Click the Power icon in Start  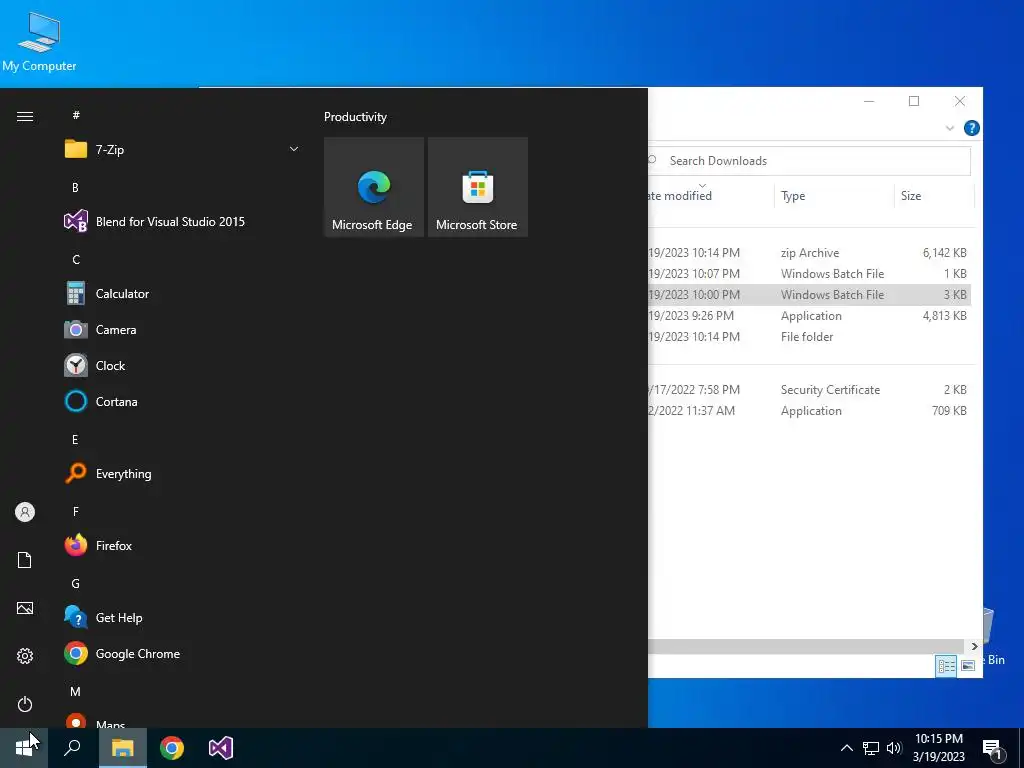pyautogui.click(x=25, y=704)
